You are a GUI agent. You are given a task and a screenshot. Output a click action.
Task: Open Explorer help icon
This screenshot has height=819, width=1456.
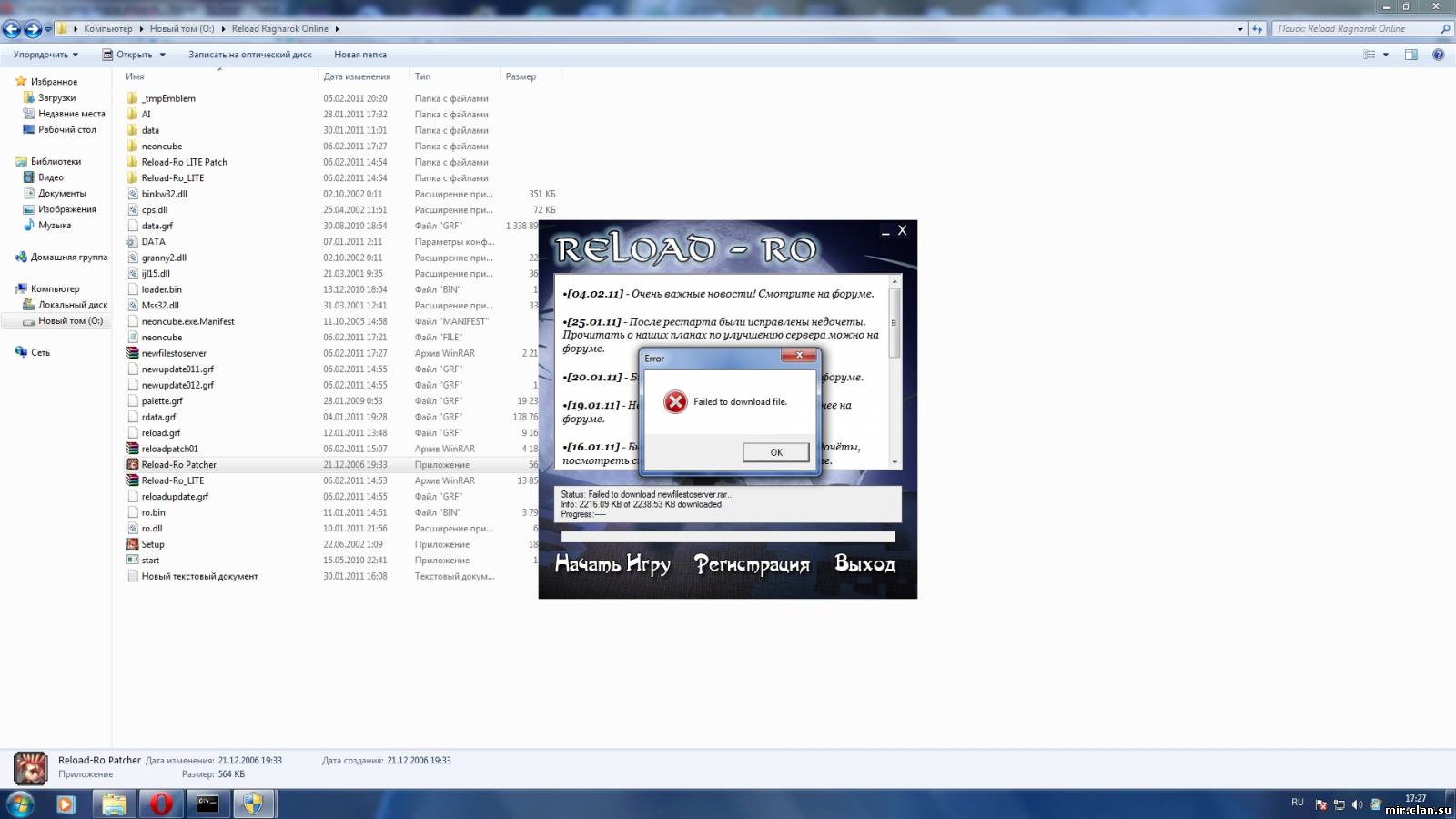click(1439, 55)
